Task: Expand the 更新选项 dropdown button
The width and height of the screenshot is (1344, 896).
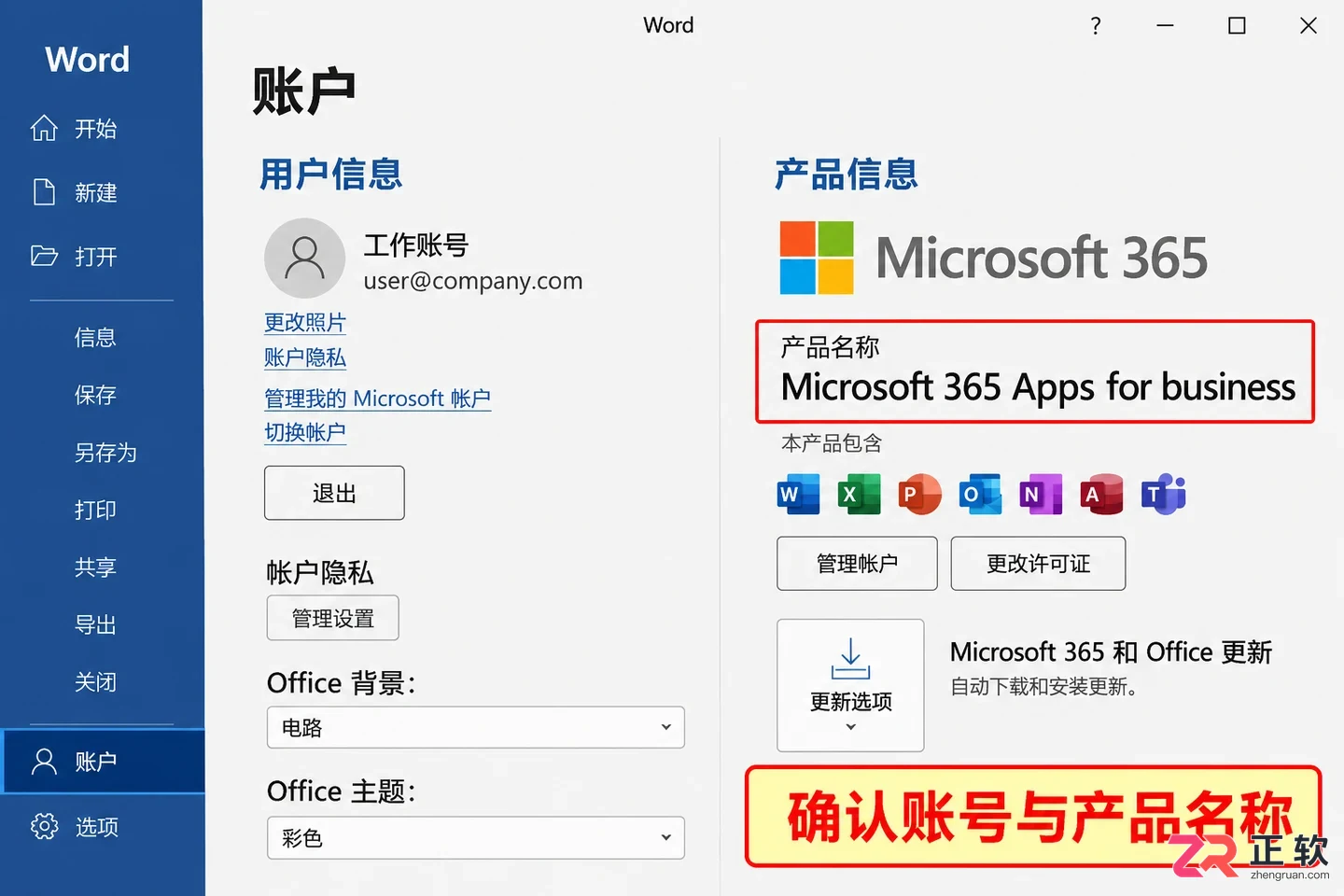Action: (x=850, y=685)
